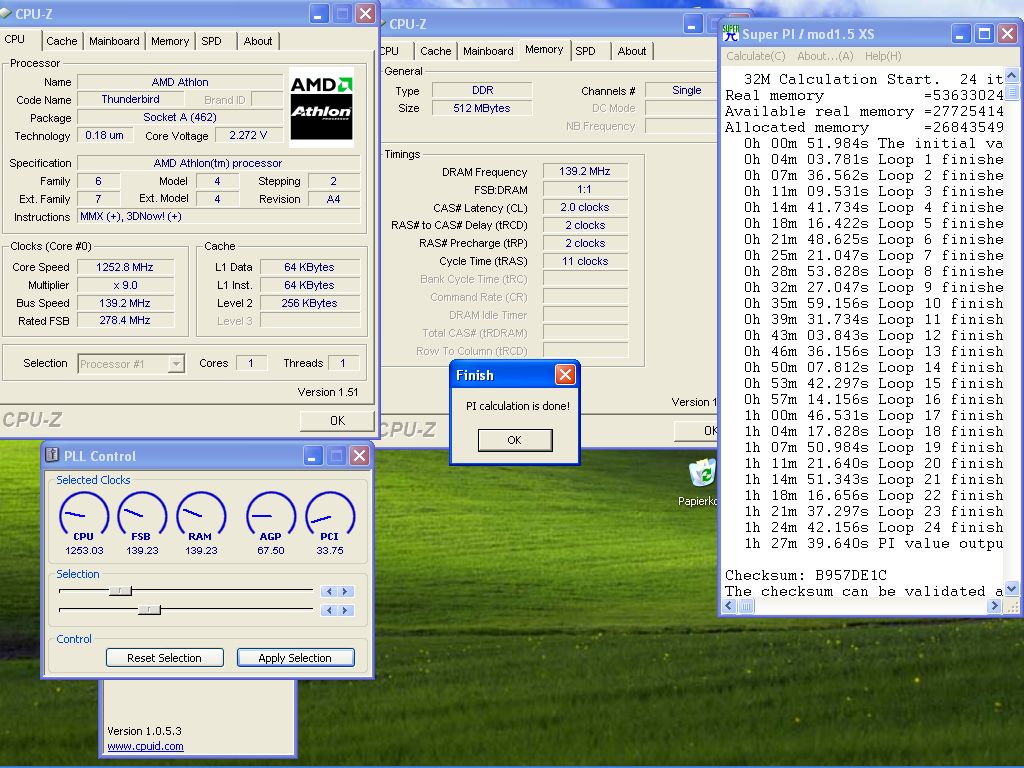Click the Loop 24 finished line in Super PI

[x=873, y=528]
